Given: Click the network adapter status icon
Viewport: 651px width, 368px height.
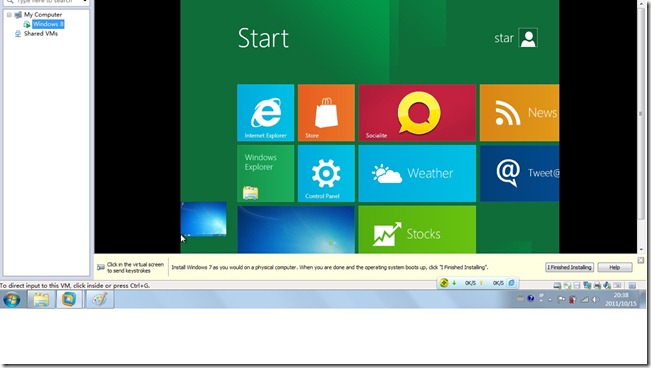Looking at the screenshot, I should click(587, 285).
